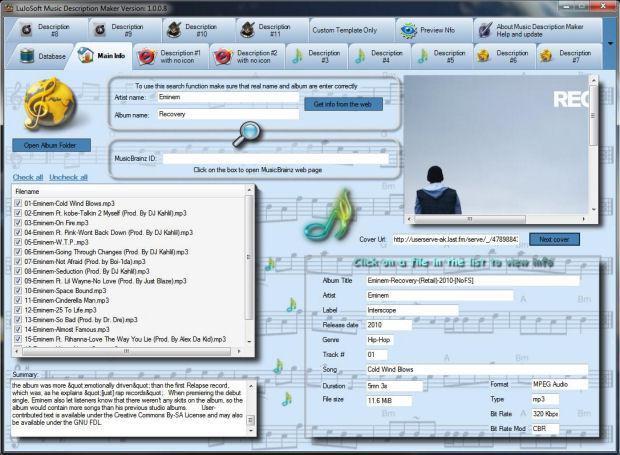Click the icon on Description #8 tab

(x=26, y=30)
